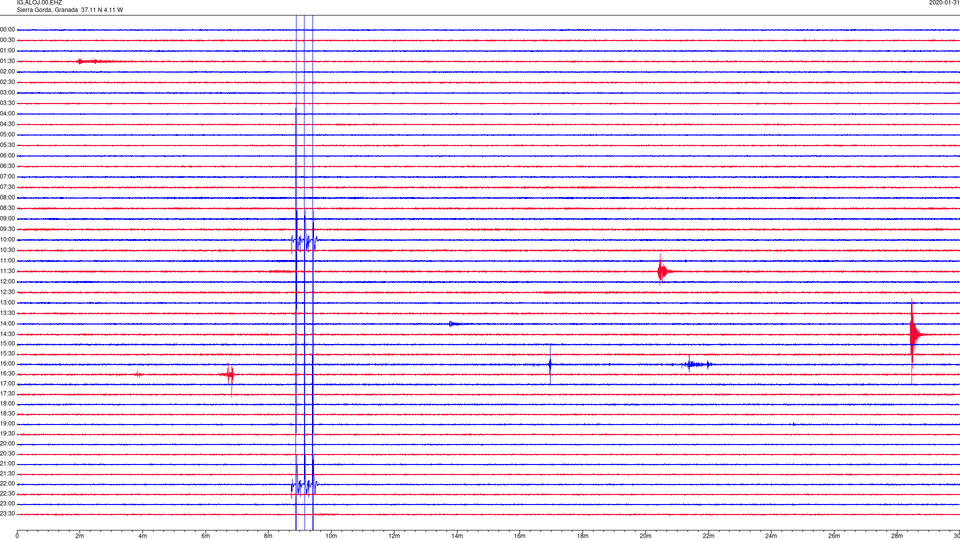Click the tiny blue blip on the 19:00 trace
Screen dimensions: 960x540
click(x=793, y=424)
